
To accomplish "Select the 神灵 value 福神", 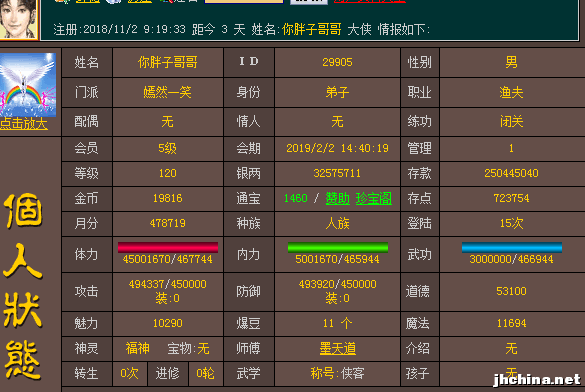I will (138, 349).
